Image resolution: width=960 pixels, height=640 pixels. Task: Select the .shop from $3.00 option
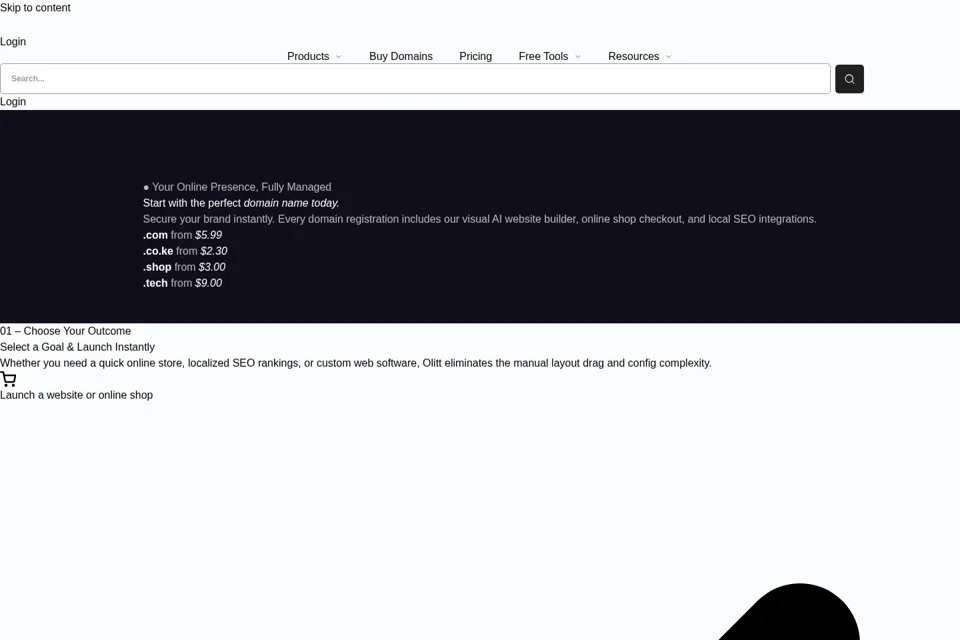(184, 267)
